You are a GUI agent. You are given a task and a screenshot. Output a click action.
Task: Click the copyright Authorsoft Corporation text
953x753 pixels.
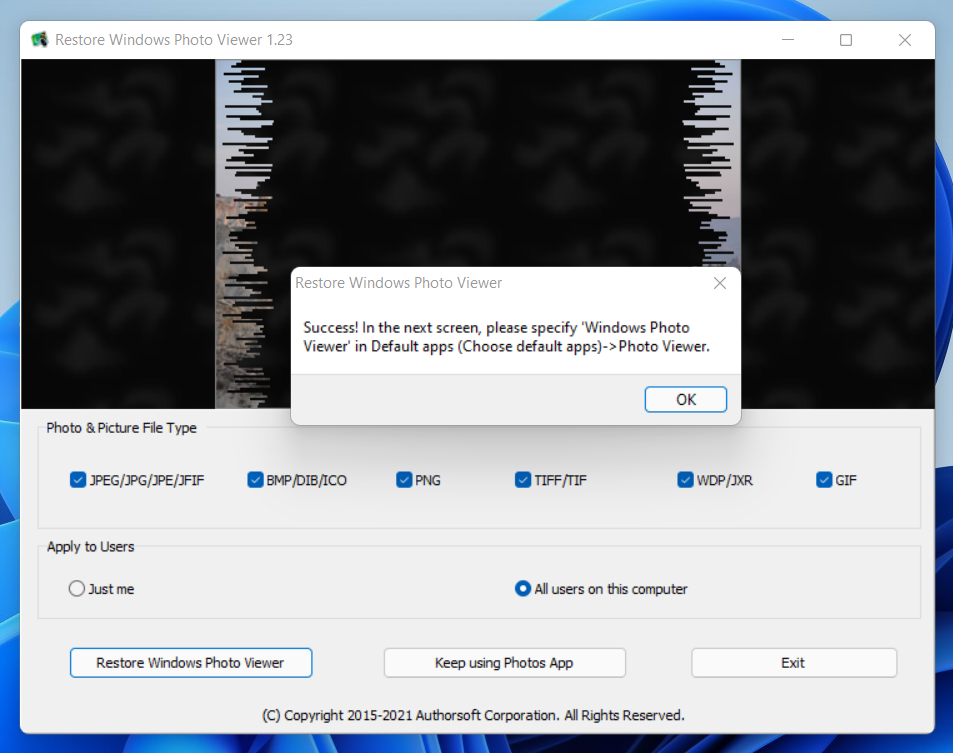click(x=473, y=715)
